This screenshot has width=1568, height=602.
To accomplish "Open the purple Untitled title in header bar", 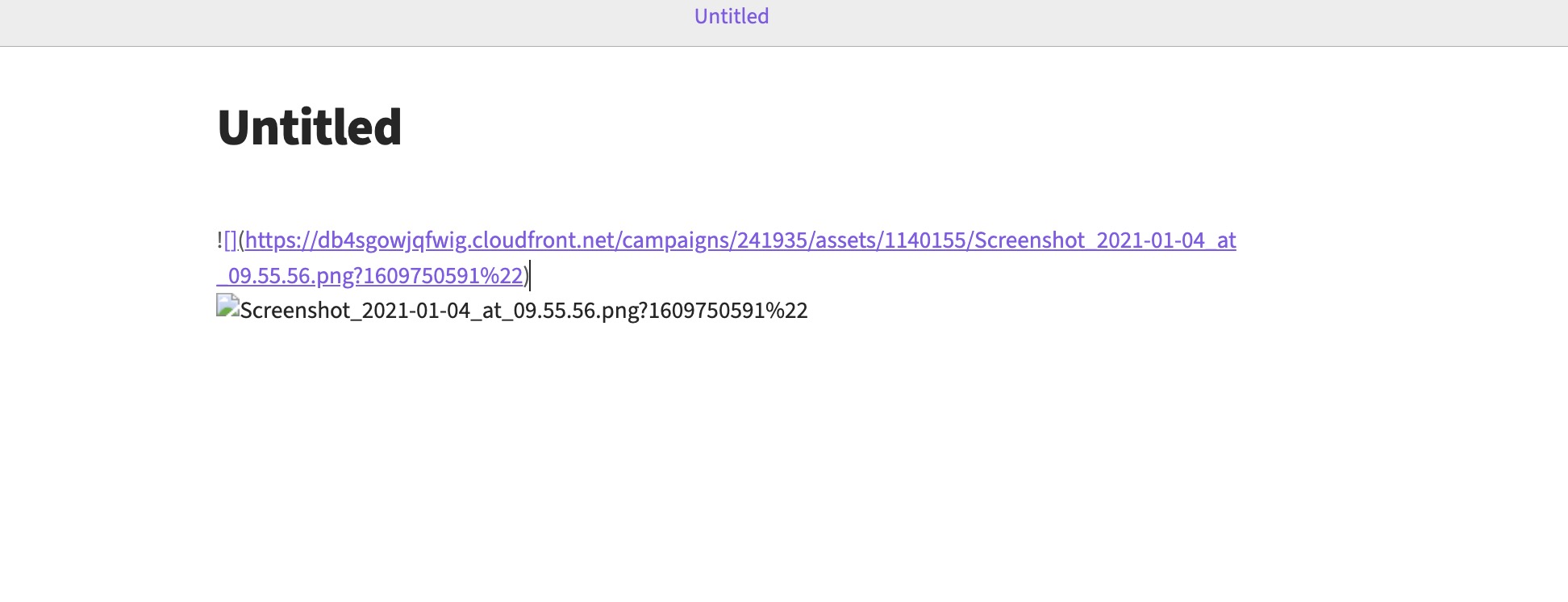I will (x=732, y=16).
